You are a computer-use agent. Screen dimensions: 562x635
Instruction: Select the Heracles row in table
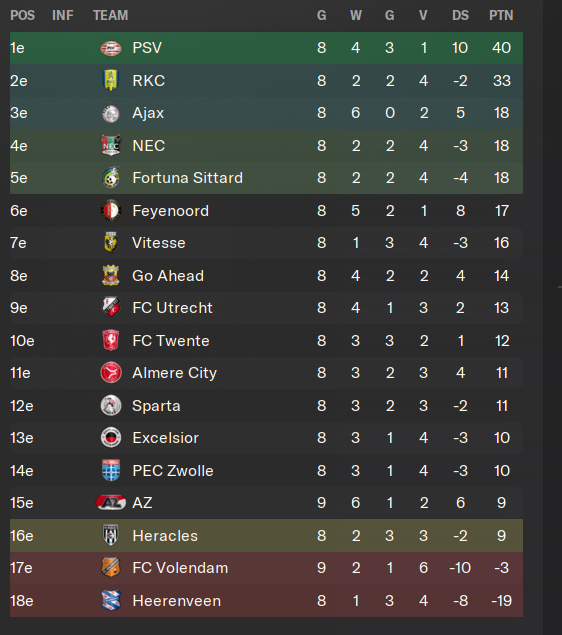(266, 535)
